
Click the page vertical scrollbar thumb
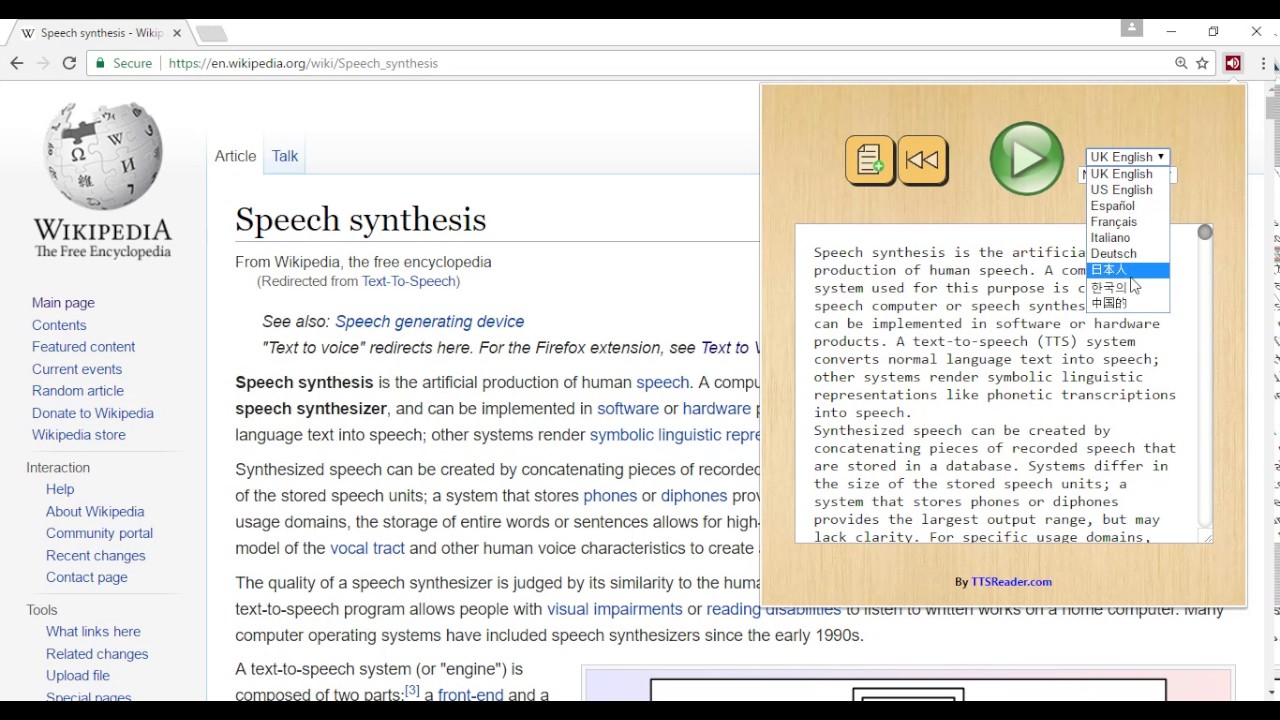[x=1272, y=107]
